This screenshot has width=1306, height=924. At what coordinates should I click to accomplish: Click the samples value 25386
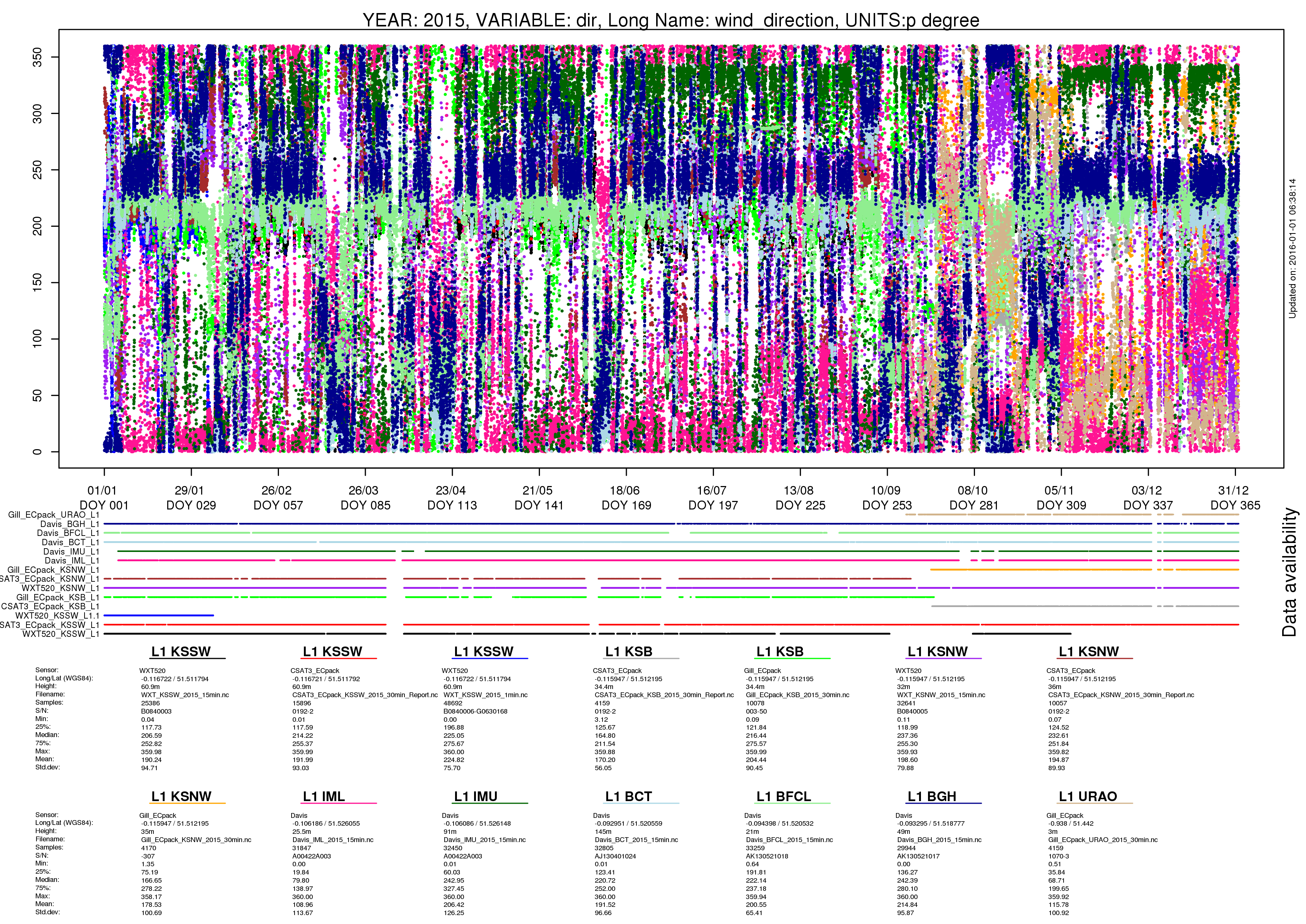tap(150, 703)
